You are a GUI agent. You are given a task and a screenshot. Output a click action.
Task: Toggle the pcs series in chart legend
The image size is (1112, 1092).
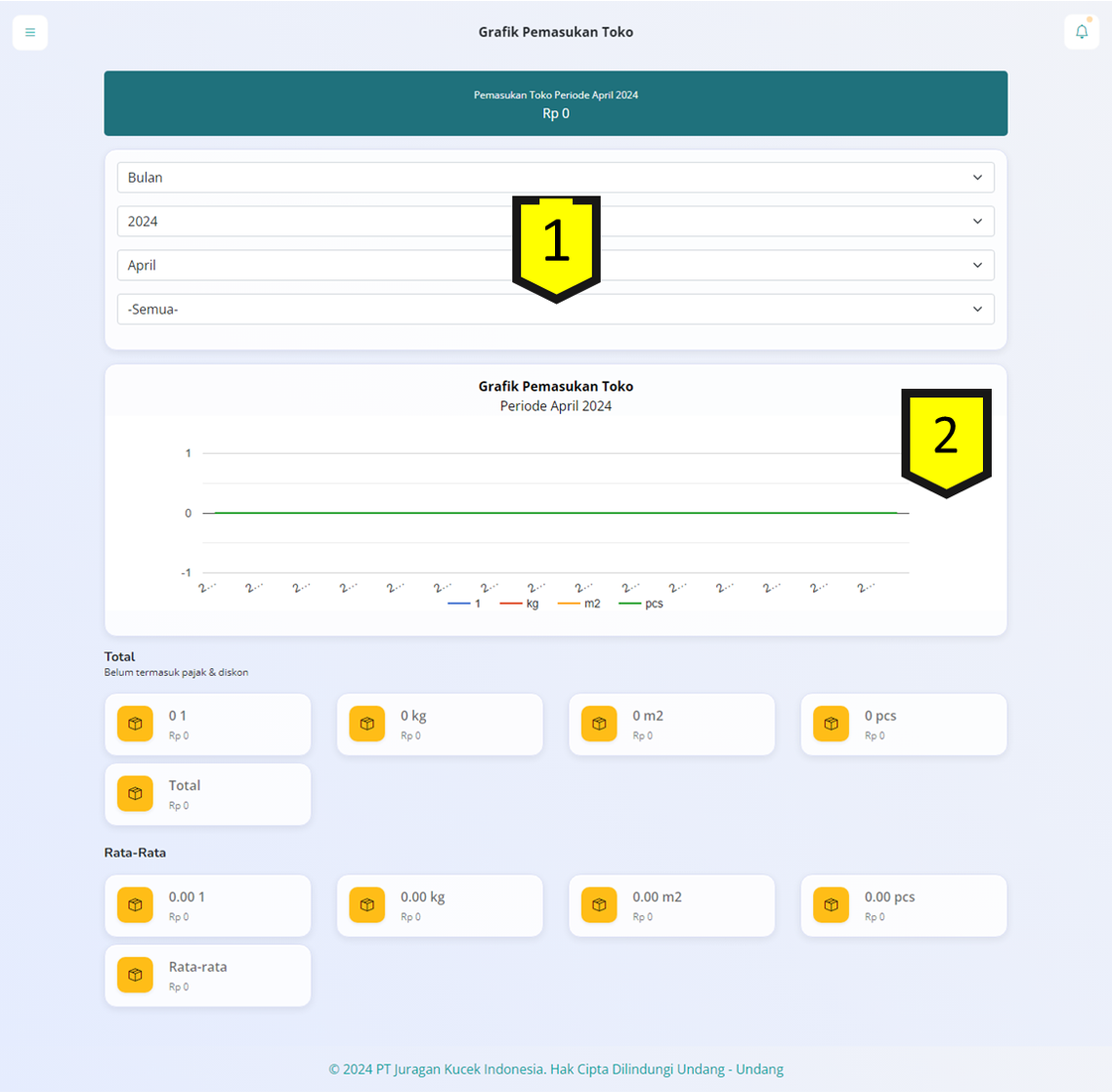point(641,604)
